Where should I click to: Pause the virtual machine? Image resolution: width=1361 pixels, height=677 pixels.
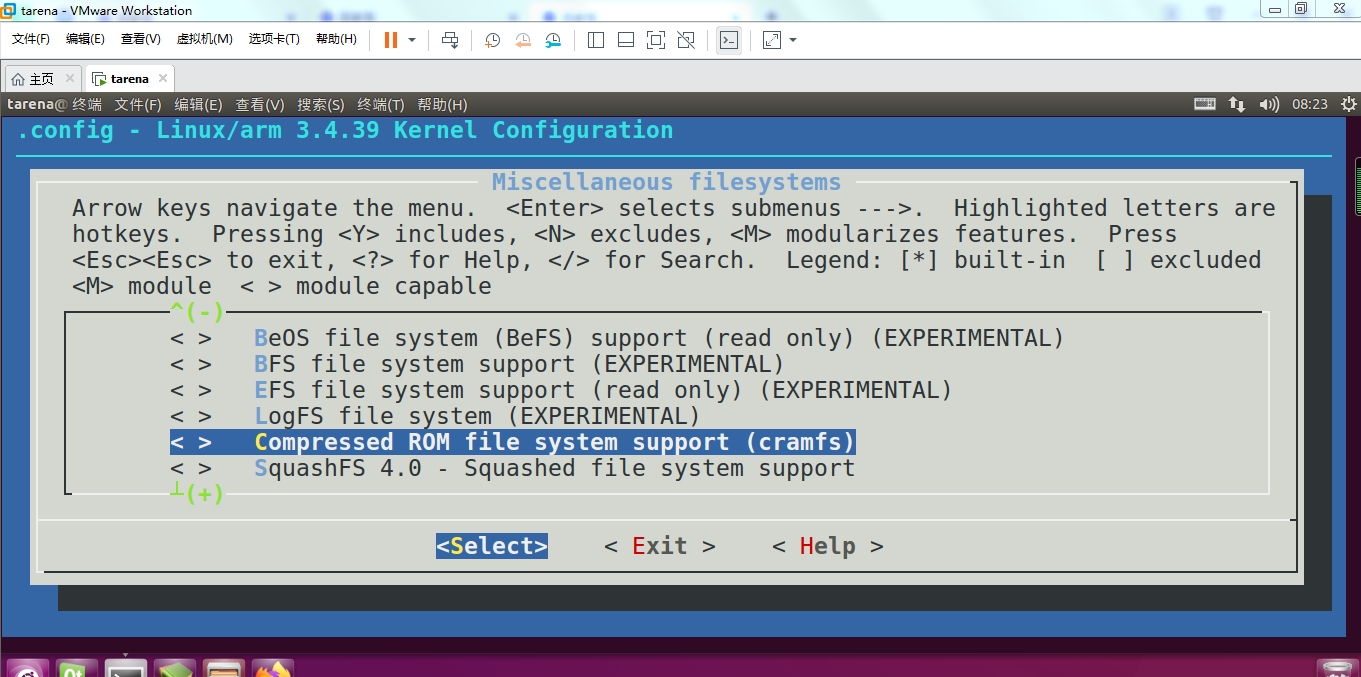pos(390,40)
